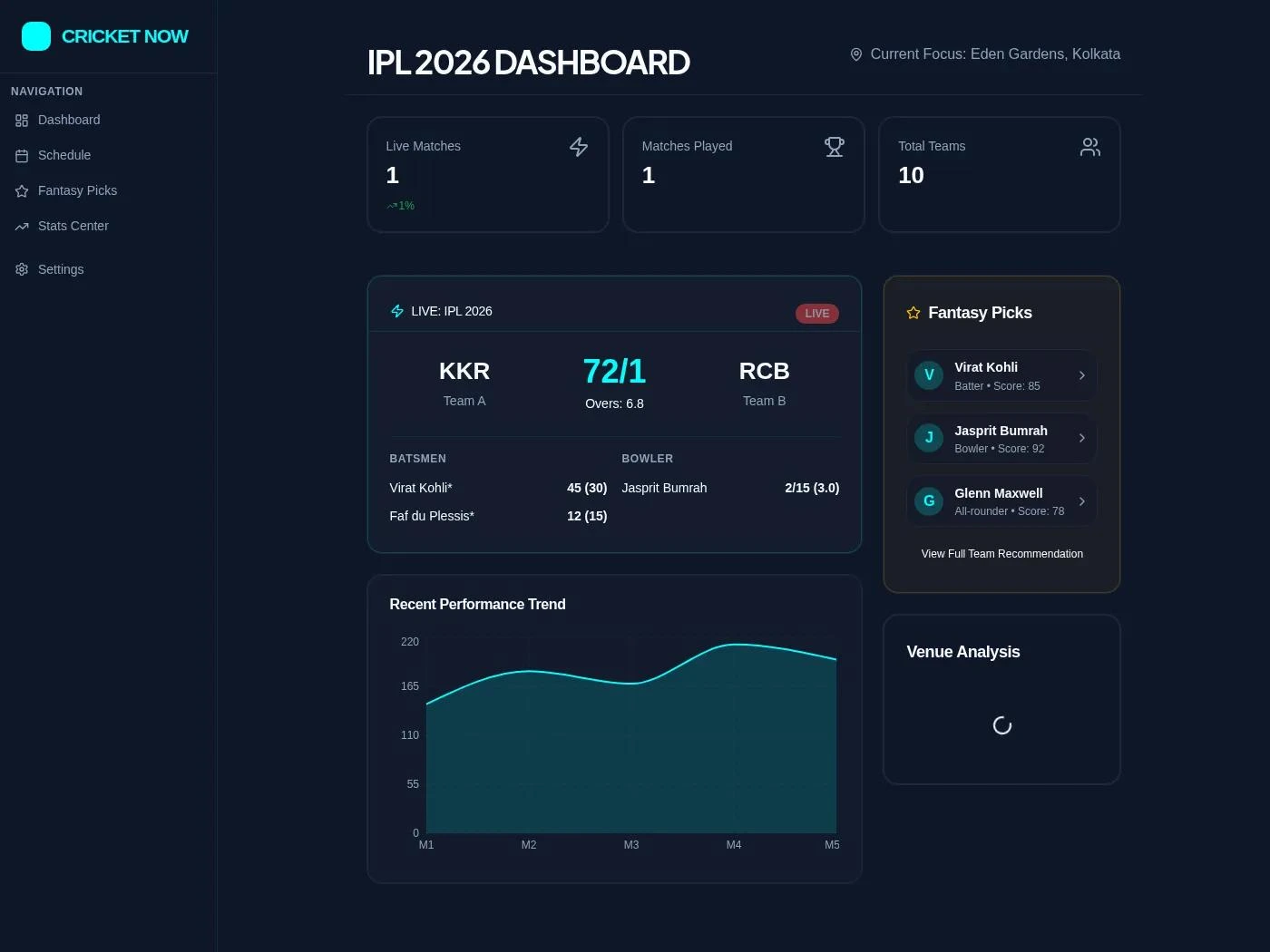Image resolution: width=1270 pixels, height=952 pixels.
Task: Click bowler Jasprit Bumrah in scorecard
Action: tap(664, 488)
